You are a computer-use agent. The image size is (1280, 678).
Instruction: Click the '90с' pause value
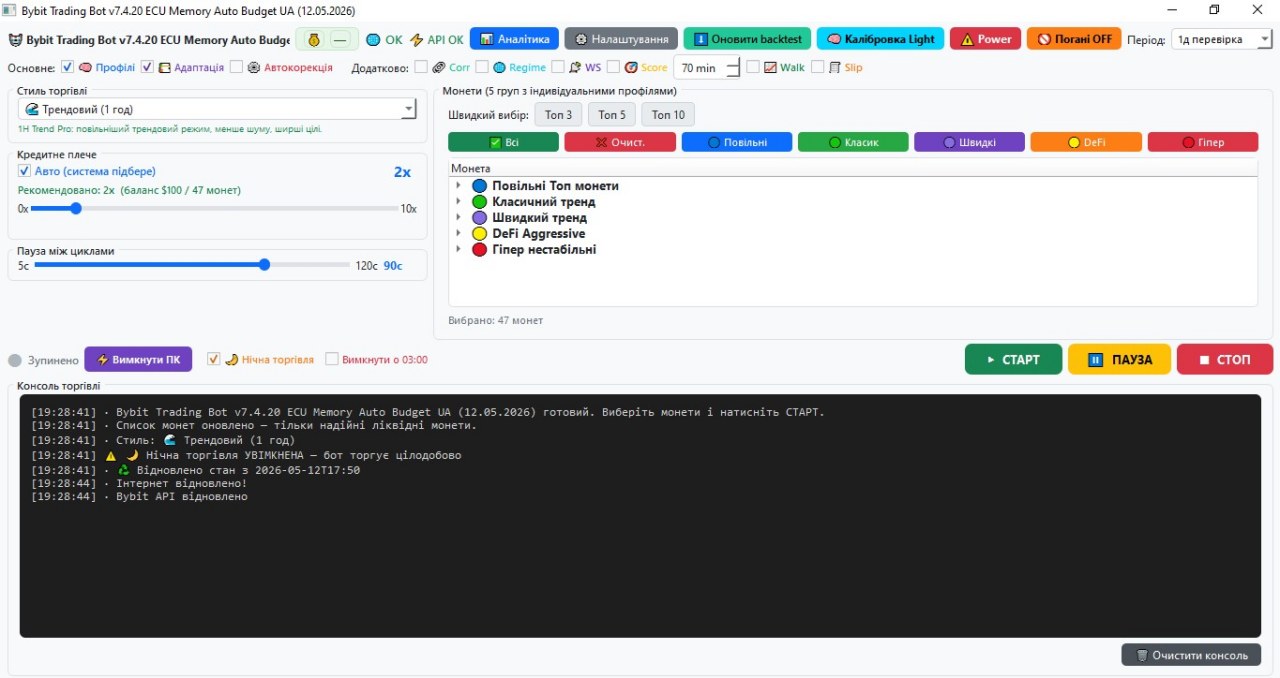pyautogui.click(x=393, y=266)
